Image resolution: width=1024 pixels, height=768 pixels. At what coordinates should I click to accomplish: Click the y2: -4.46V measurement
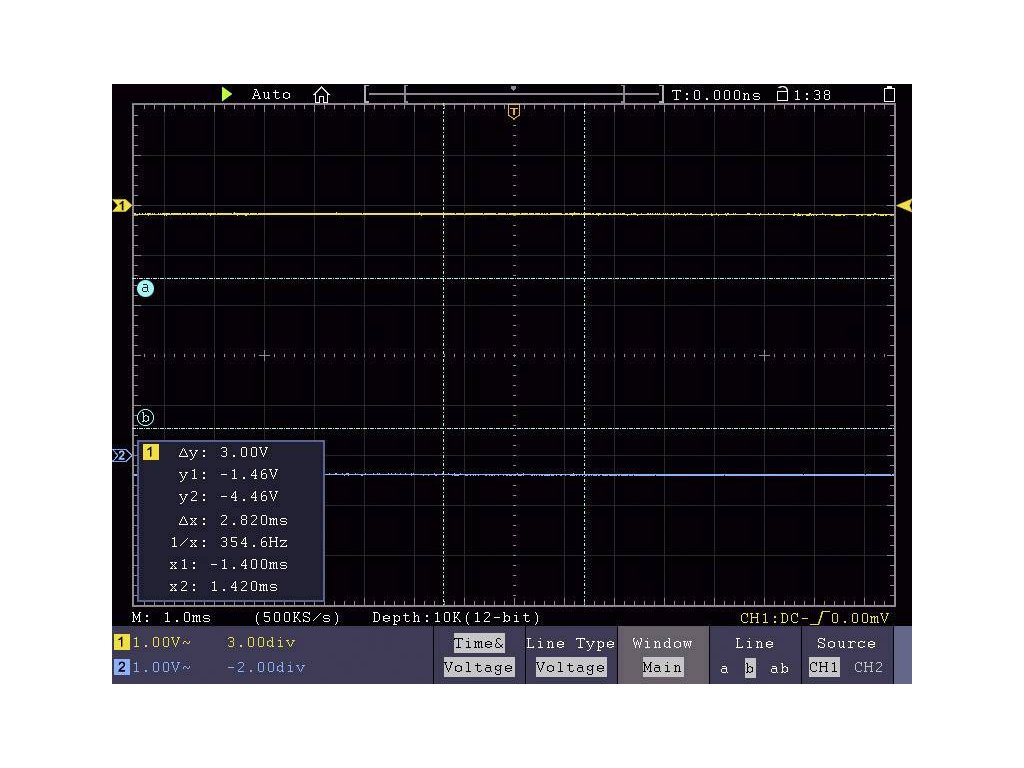pos(229,496)
